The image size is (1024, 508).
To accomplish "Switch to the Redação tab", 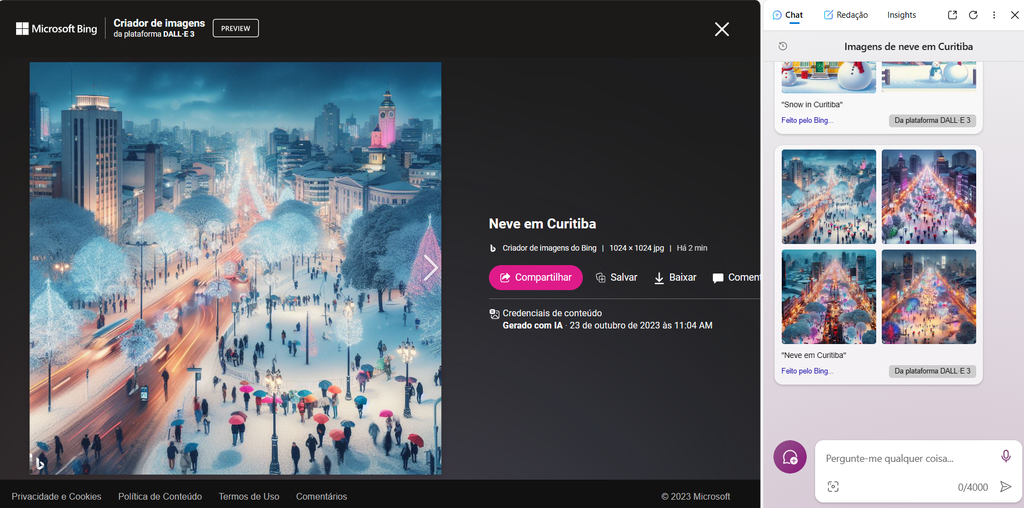I will coord(845,15).
